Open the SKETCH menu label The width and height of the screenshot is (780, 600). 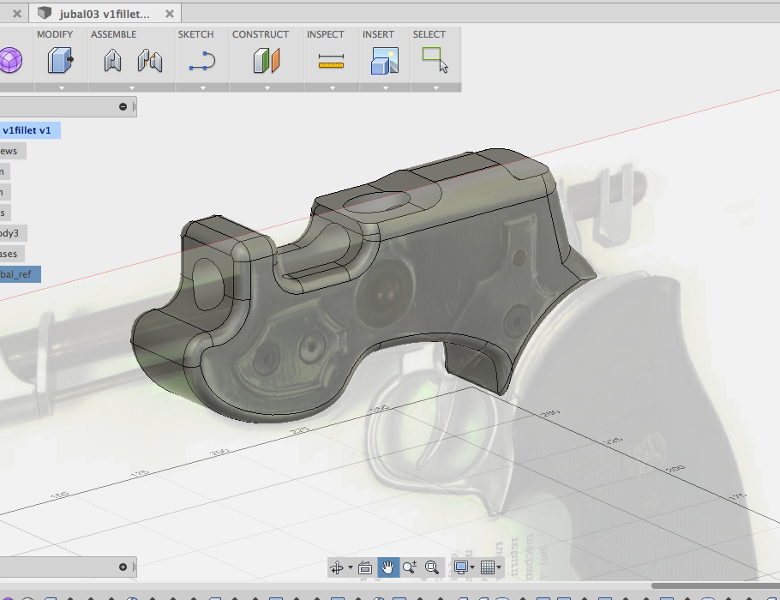click(196, 34)
